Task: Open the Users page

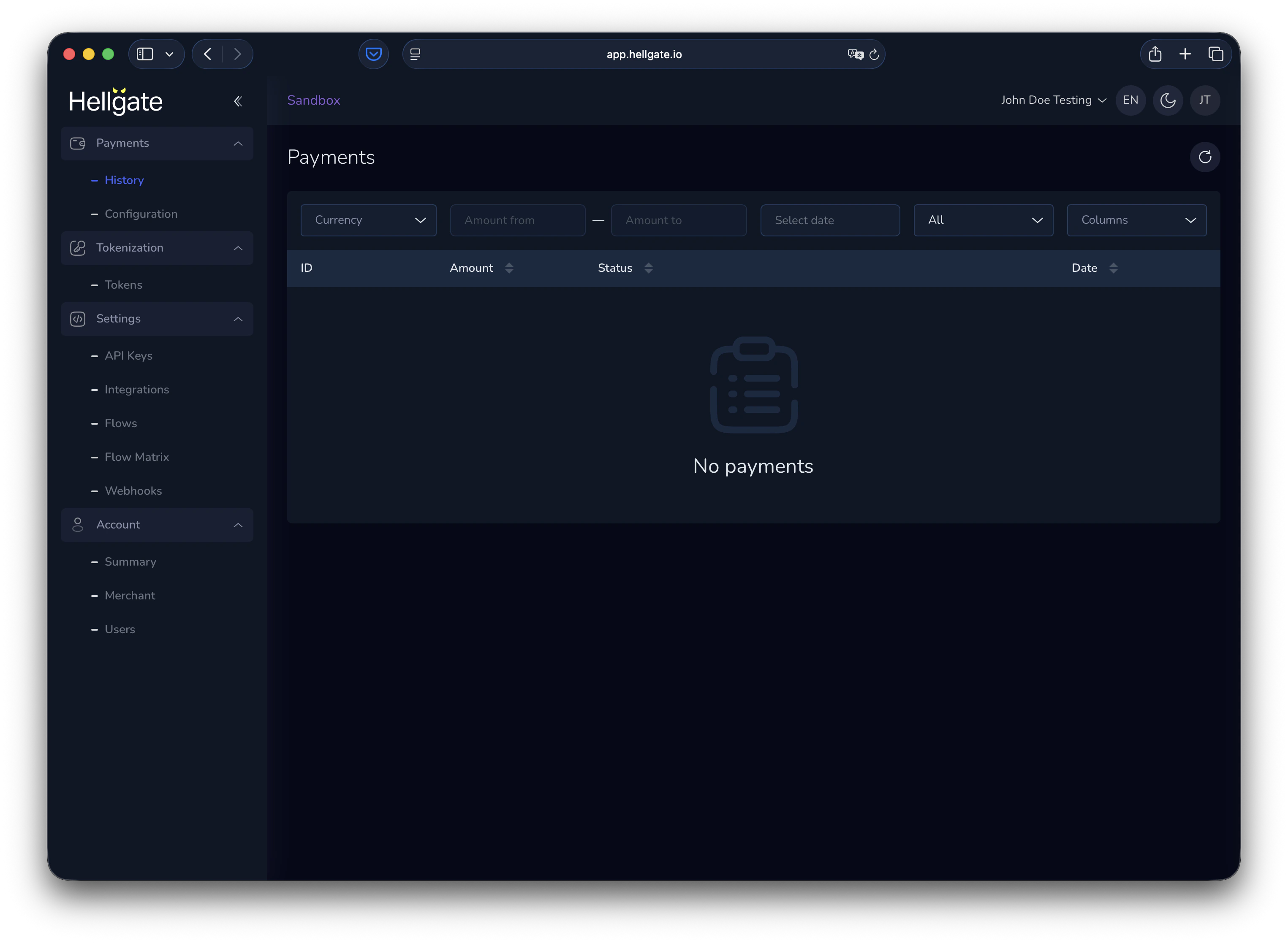Action: pos(120,629)
